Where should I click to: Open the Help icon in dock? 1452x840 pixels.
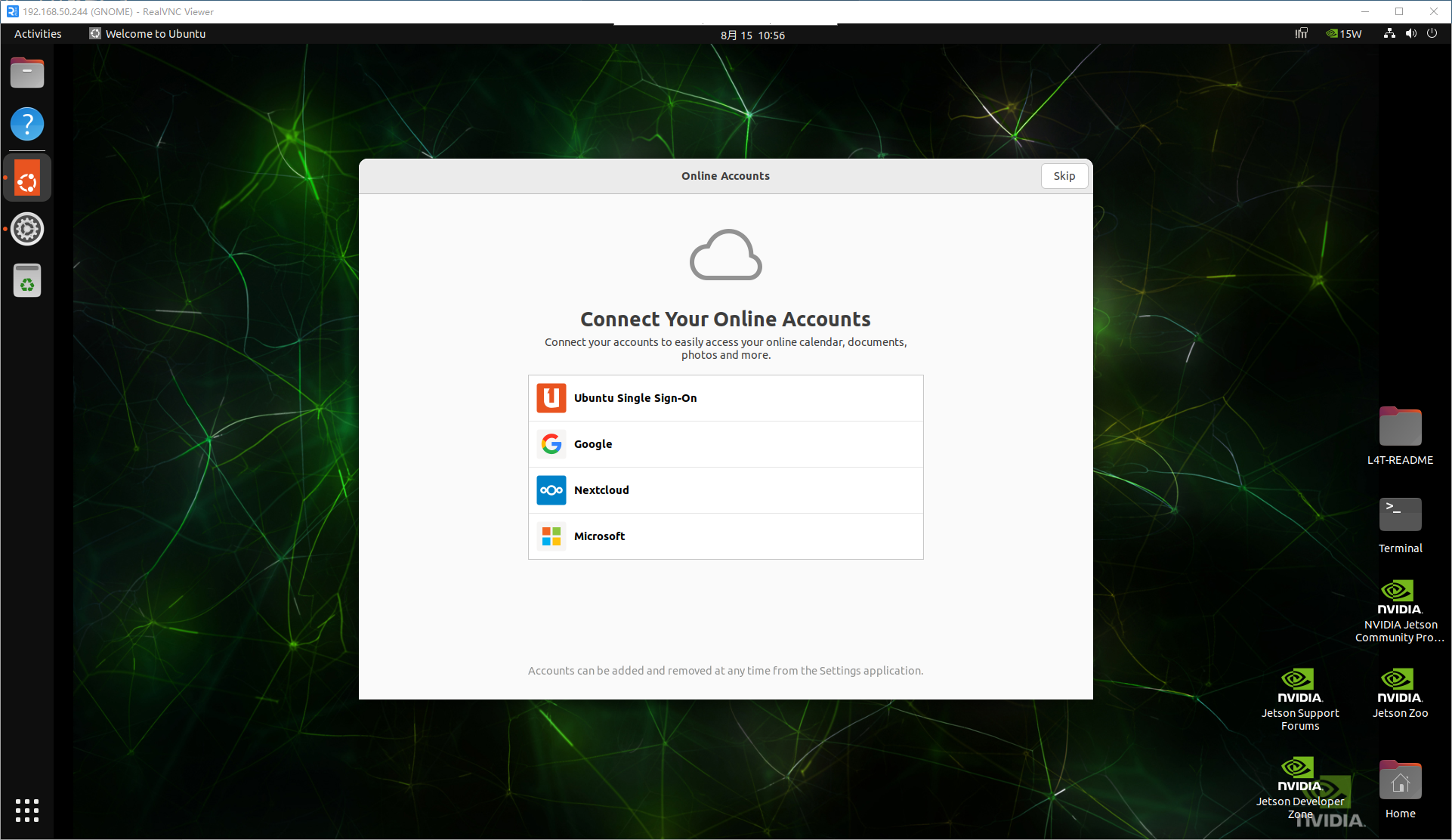[x=27, y=124]
